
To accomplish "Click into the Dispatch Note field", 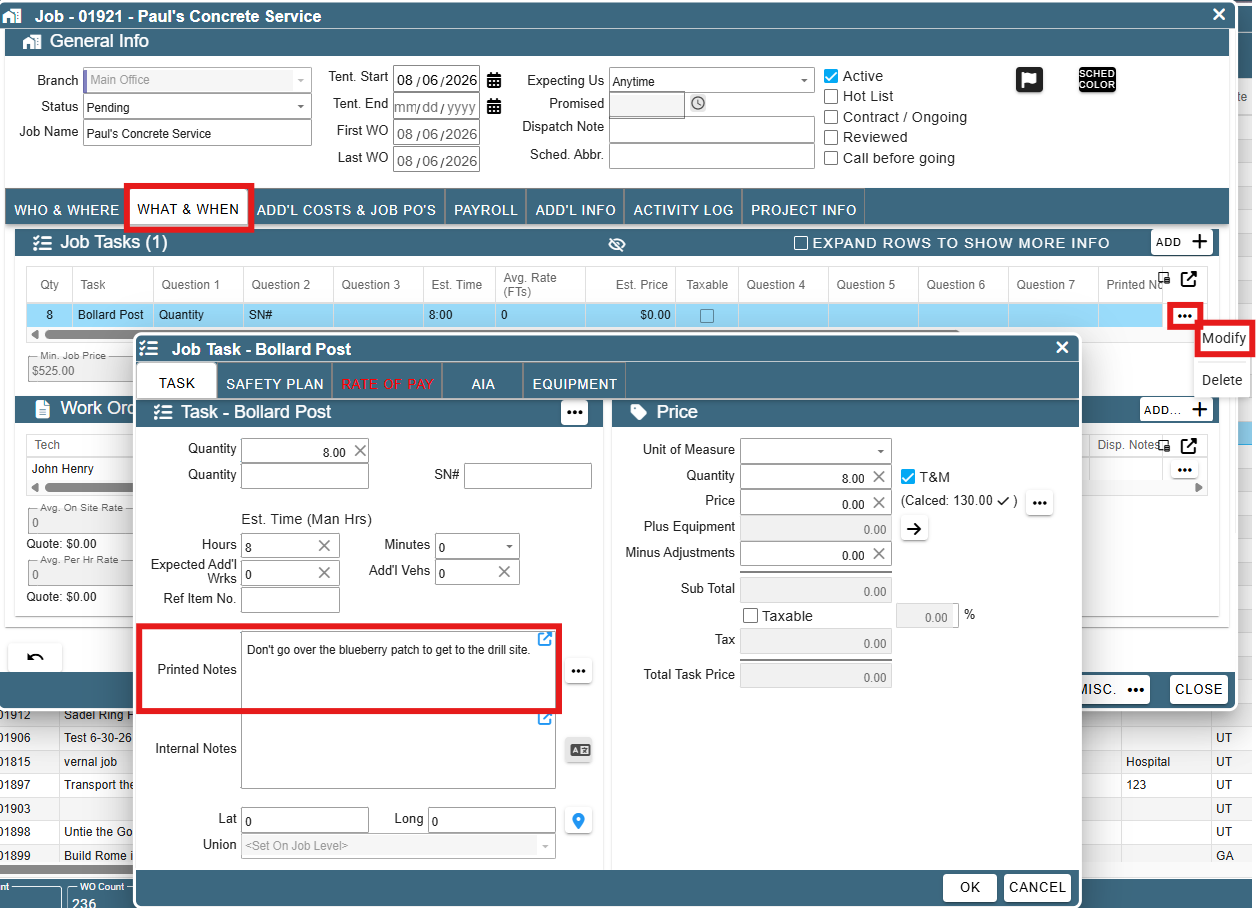I will point(712,129).
